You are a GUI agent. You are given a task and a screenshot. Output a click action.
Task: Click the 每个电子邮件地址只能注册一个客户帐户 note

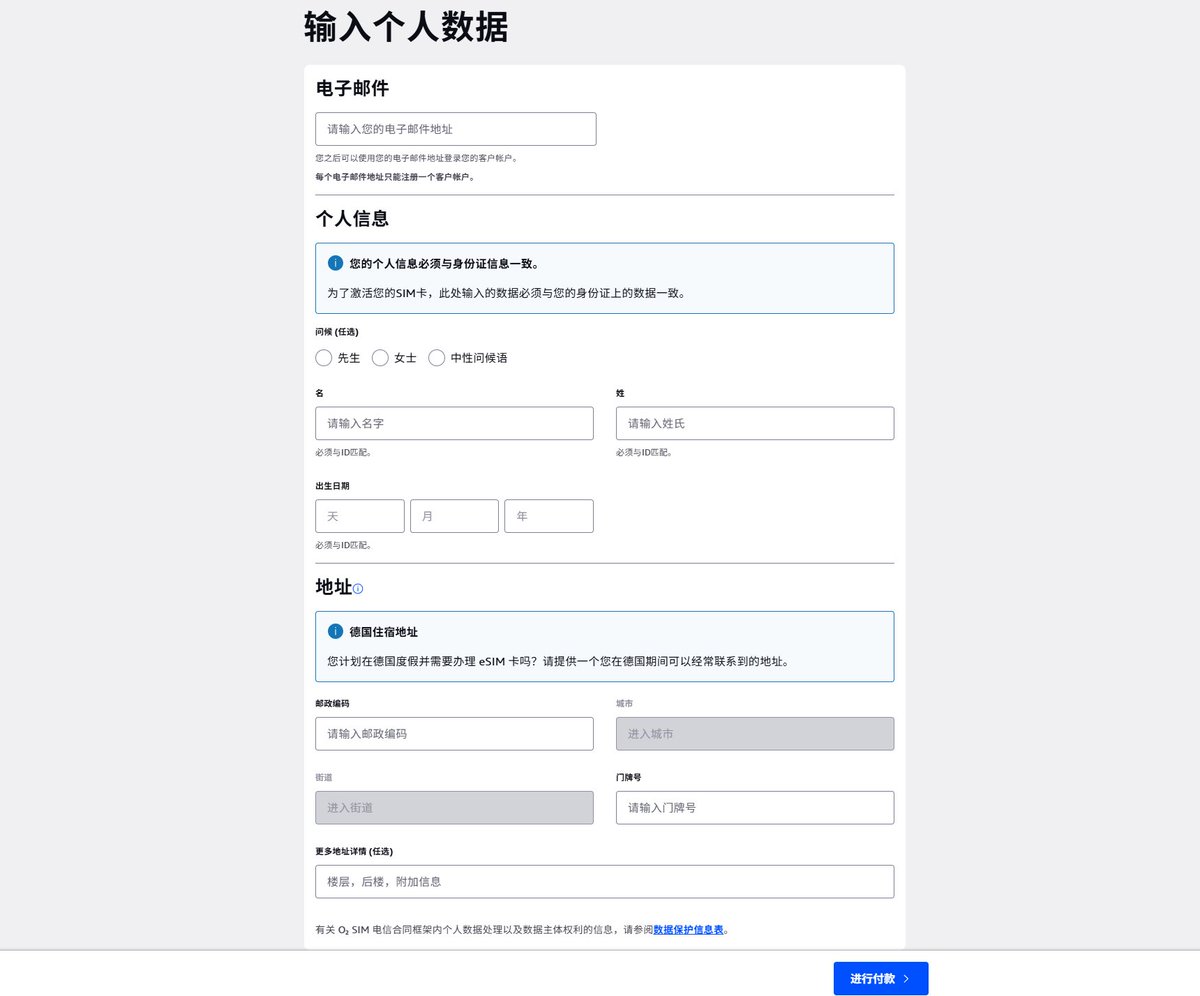(x=395, y=177)
